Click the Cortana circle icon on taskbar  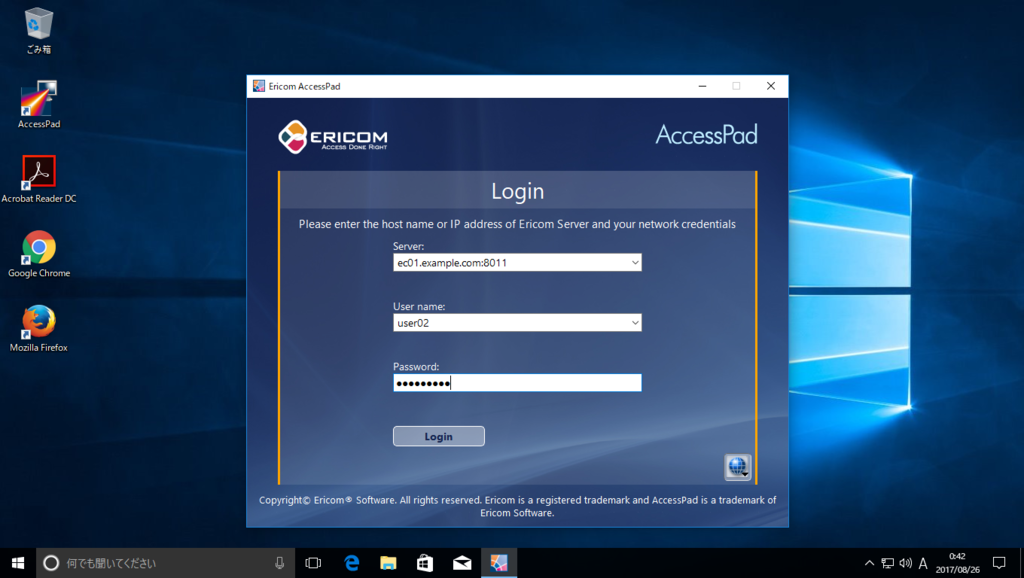pyautogui.click(x=51, y=563)
